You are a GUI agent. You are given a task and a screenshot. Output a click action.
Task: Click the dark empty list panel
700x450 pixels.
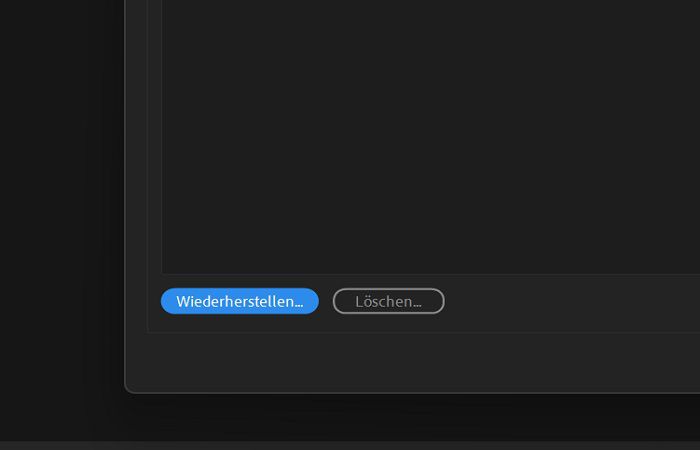(431, 136)
